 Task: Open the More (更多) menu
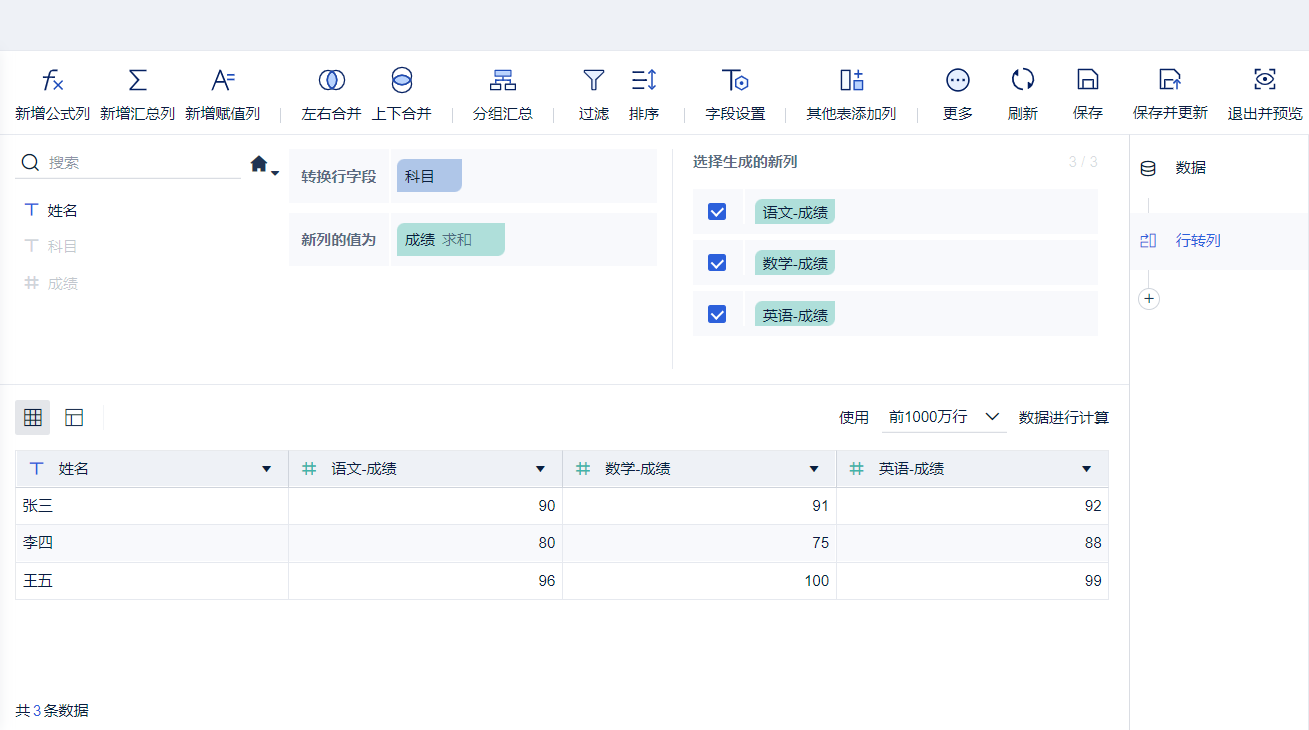[958, 95]
